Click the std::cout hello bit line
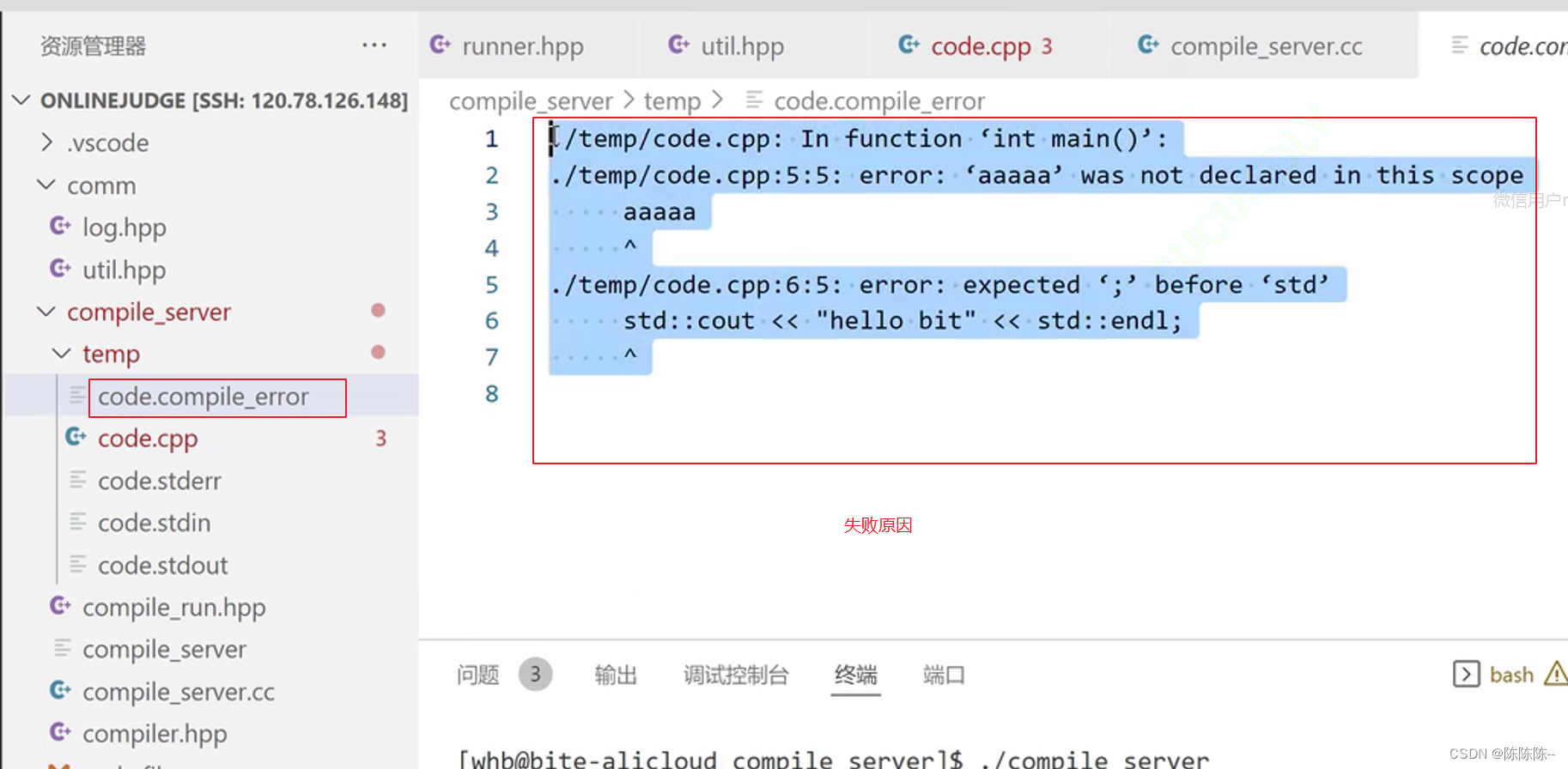Viewport: 1568px width, 769px height. tap(903, 321)
